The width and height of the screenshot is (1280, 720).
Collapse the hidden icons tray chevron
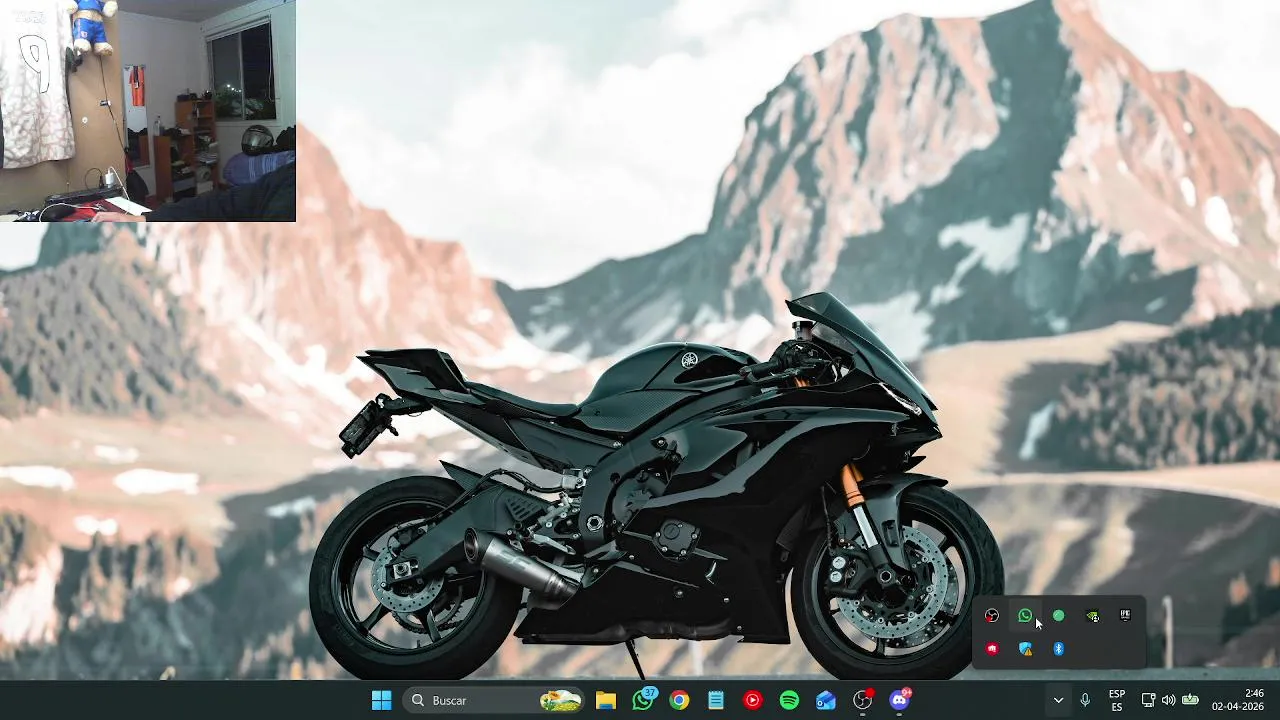(1058, 700)
